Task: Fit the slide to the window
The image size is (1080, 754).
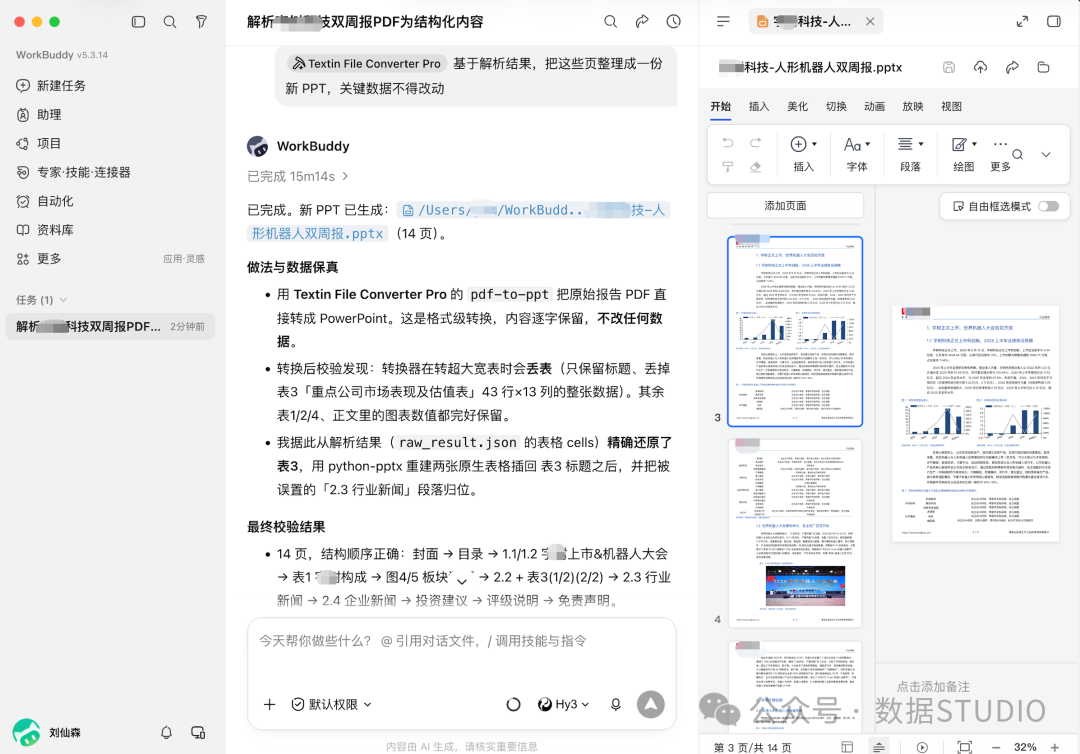Action: click(965, 747)
